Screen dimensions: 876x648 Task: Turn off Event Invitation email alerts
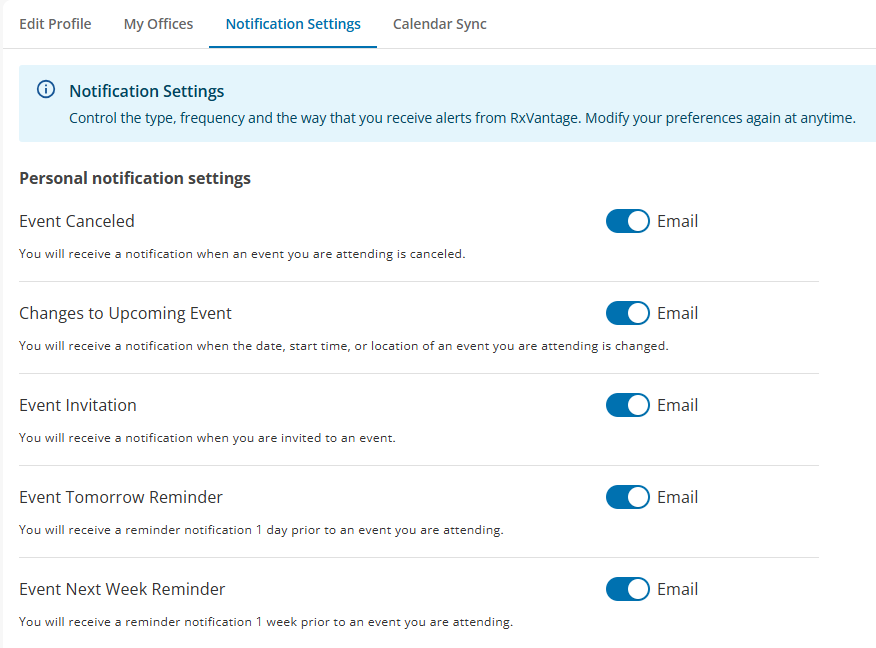pos(627,405)
